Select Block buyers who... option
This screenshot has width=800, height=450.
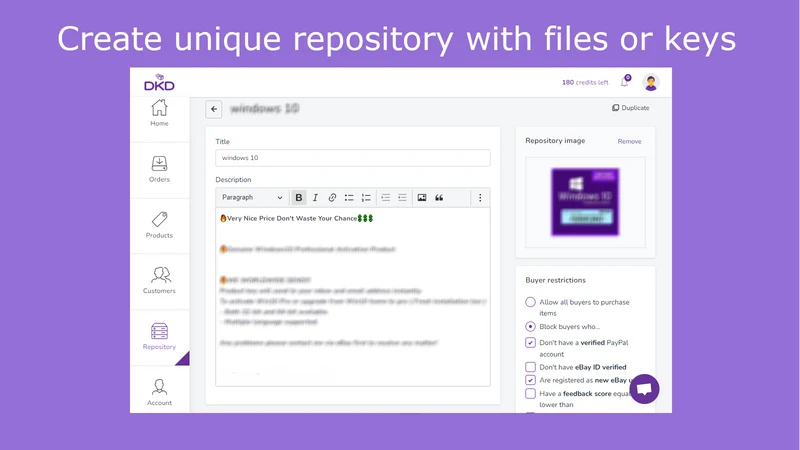click(531, 327)
